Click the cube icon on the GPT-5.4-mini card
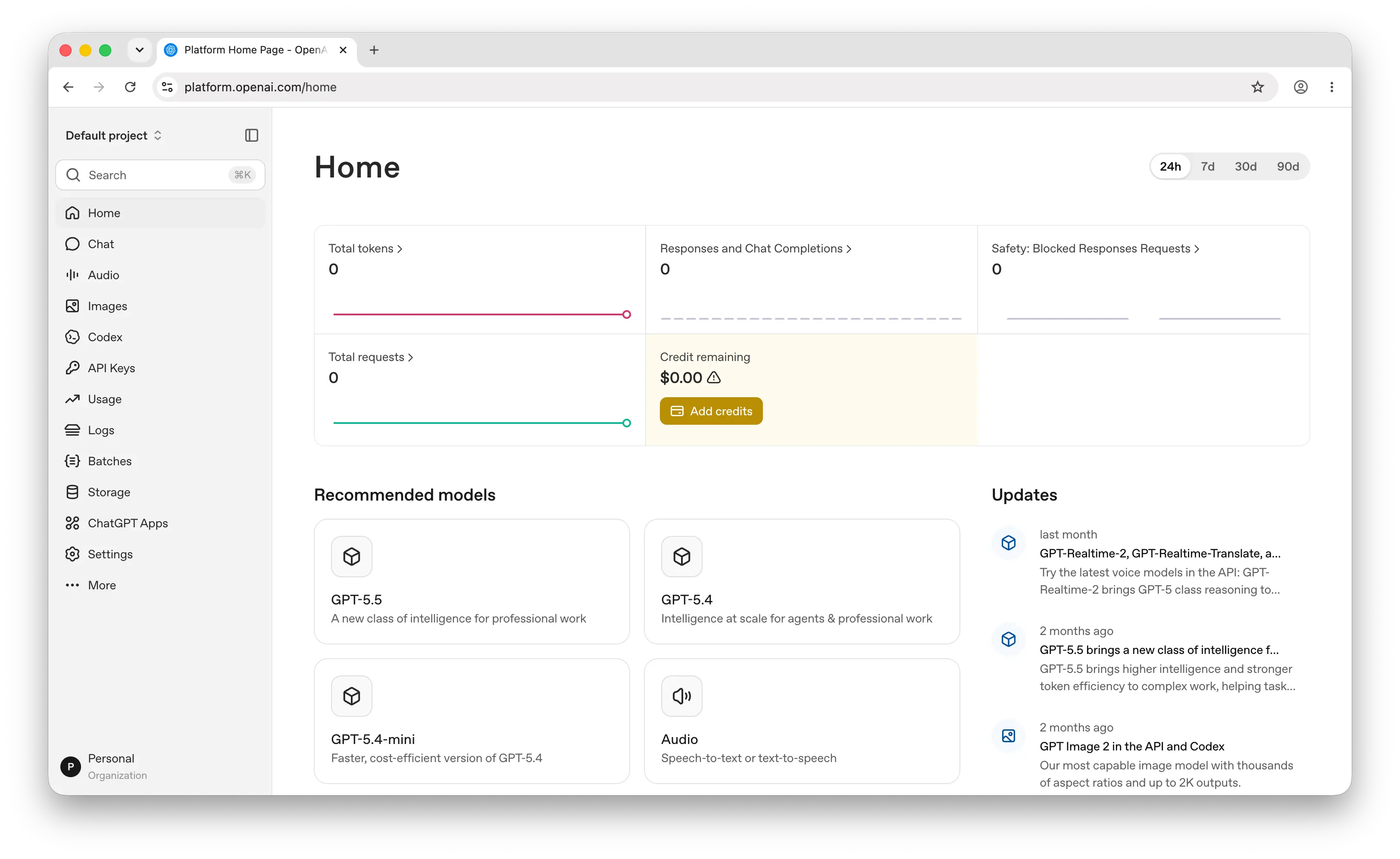Screen dimensions: 1400x859 point(352,696)
